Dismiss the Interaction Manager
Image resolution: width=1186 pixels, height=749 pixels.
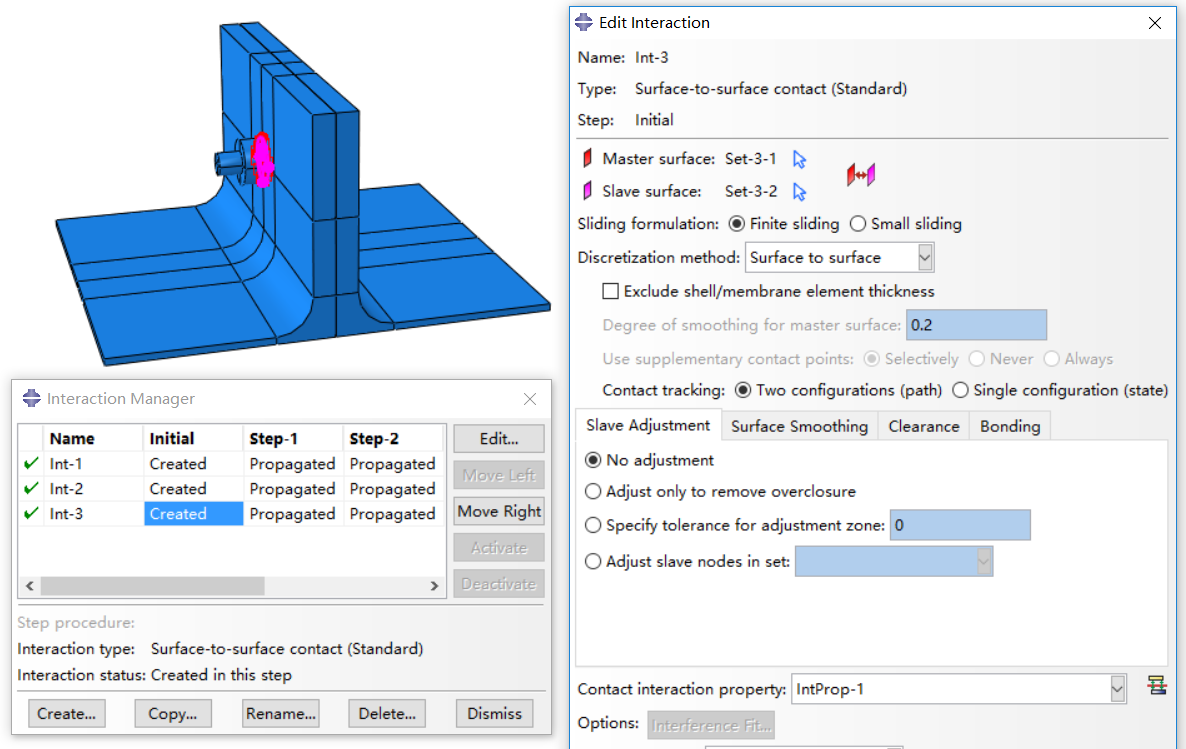(x=495, y=713)
